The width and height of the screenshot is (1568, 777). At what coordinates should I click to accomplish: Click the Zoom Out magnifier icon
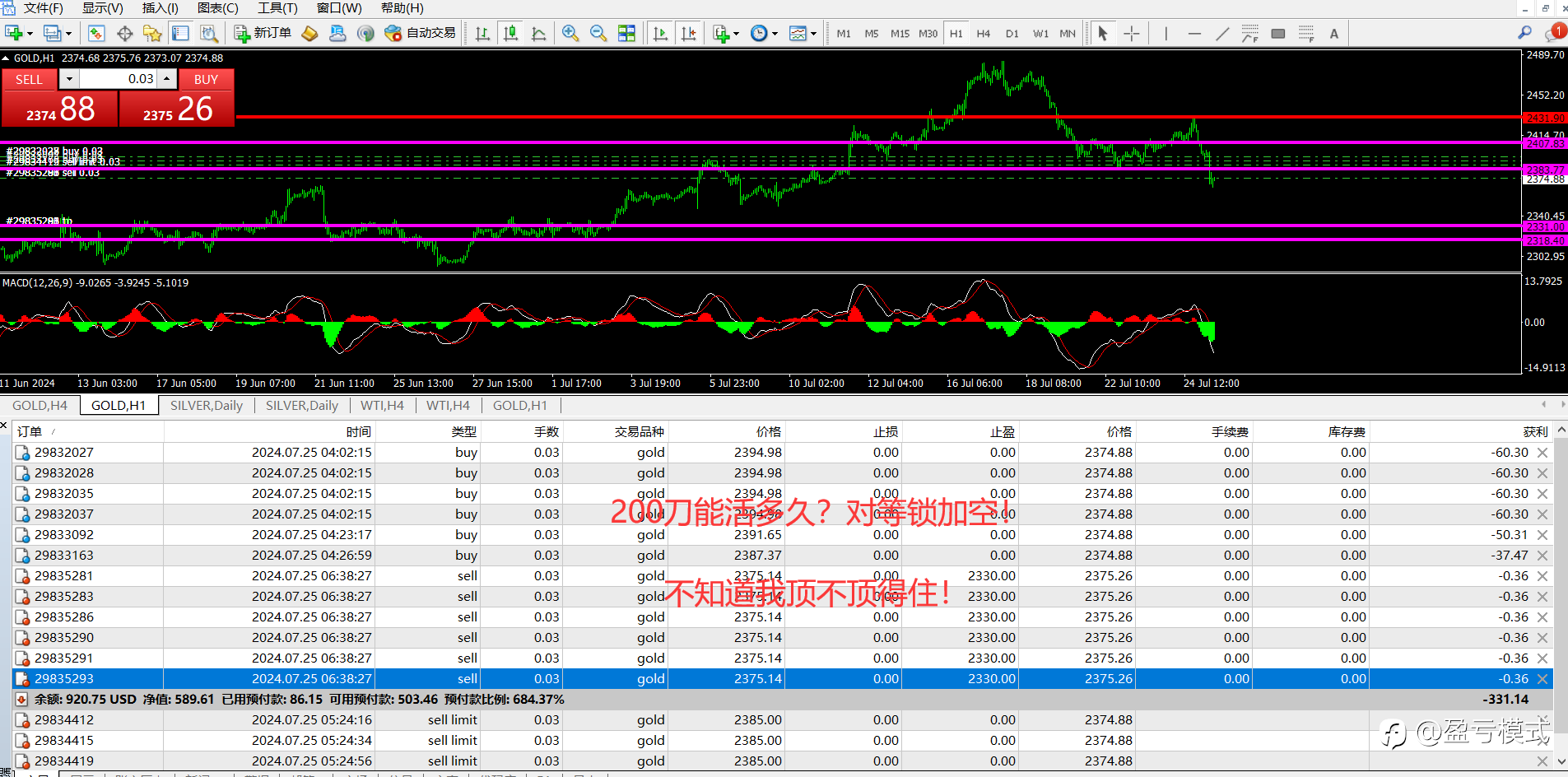click(x=598, y=34)
